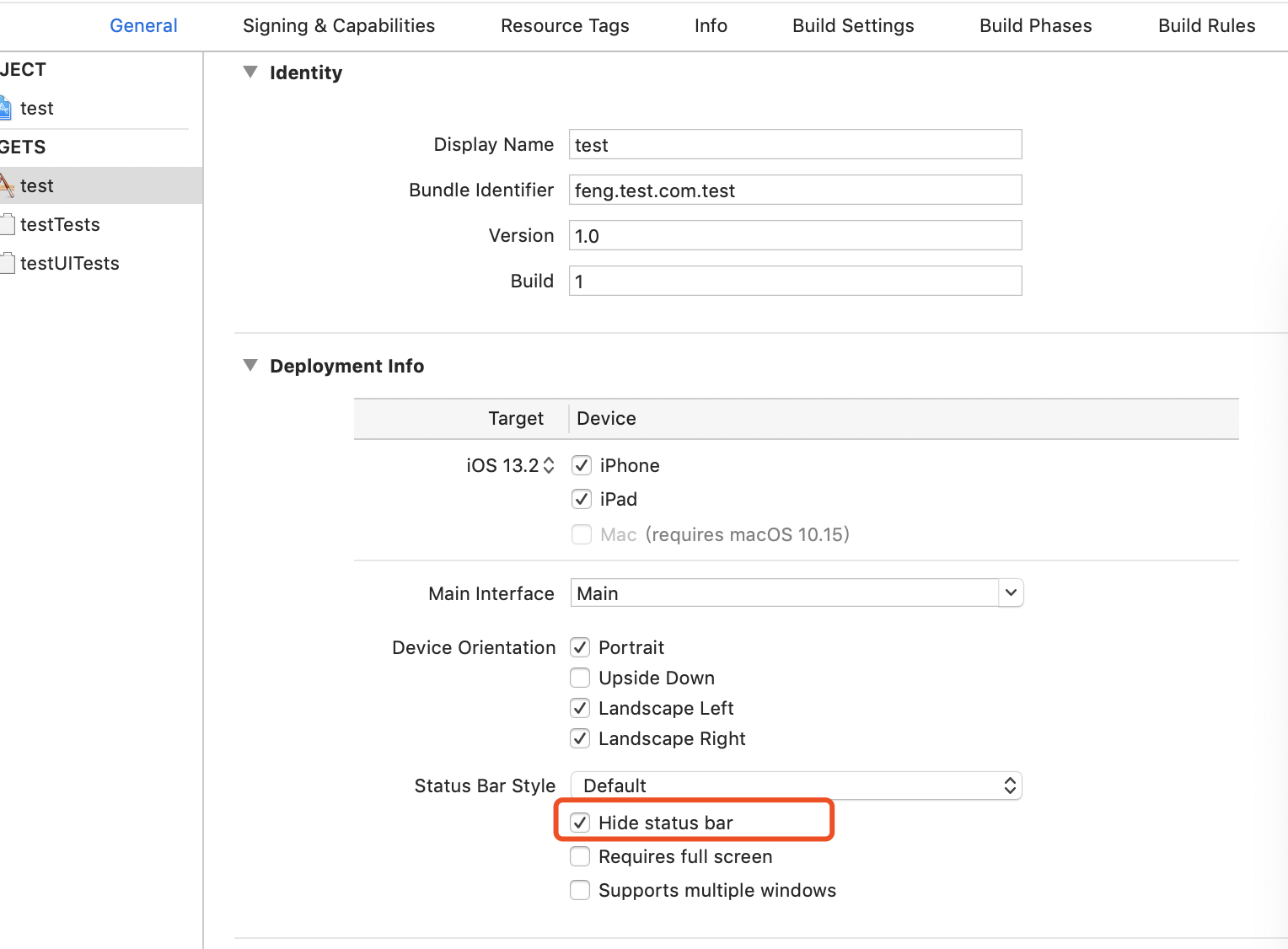Screen dimensions: 1288x949
Task: Open the Signing & Capabilities tab
Action: (x=339, y=25)
